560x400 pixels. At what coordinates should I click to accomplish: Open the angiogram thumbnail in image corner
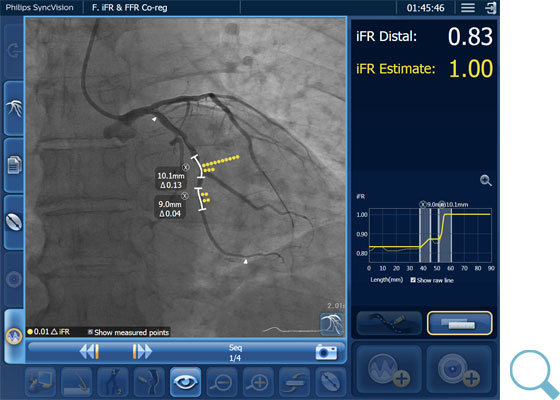(x=332, y=324)
